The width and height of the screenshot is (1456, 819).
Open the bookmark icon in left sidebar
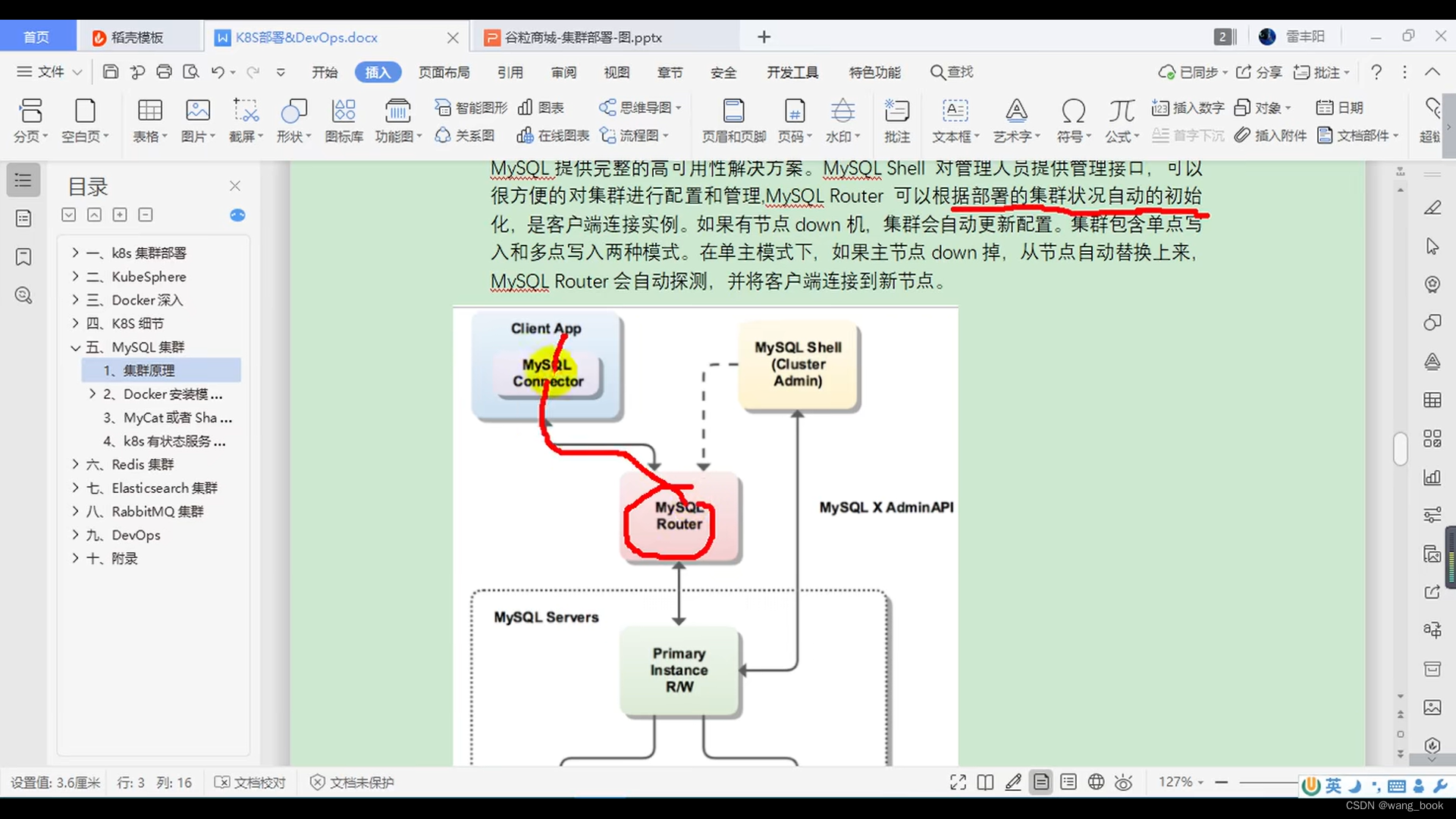pyautogui.click(x=24, y=257)
